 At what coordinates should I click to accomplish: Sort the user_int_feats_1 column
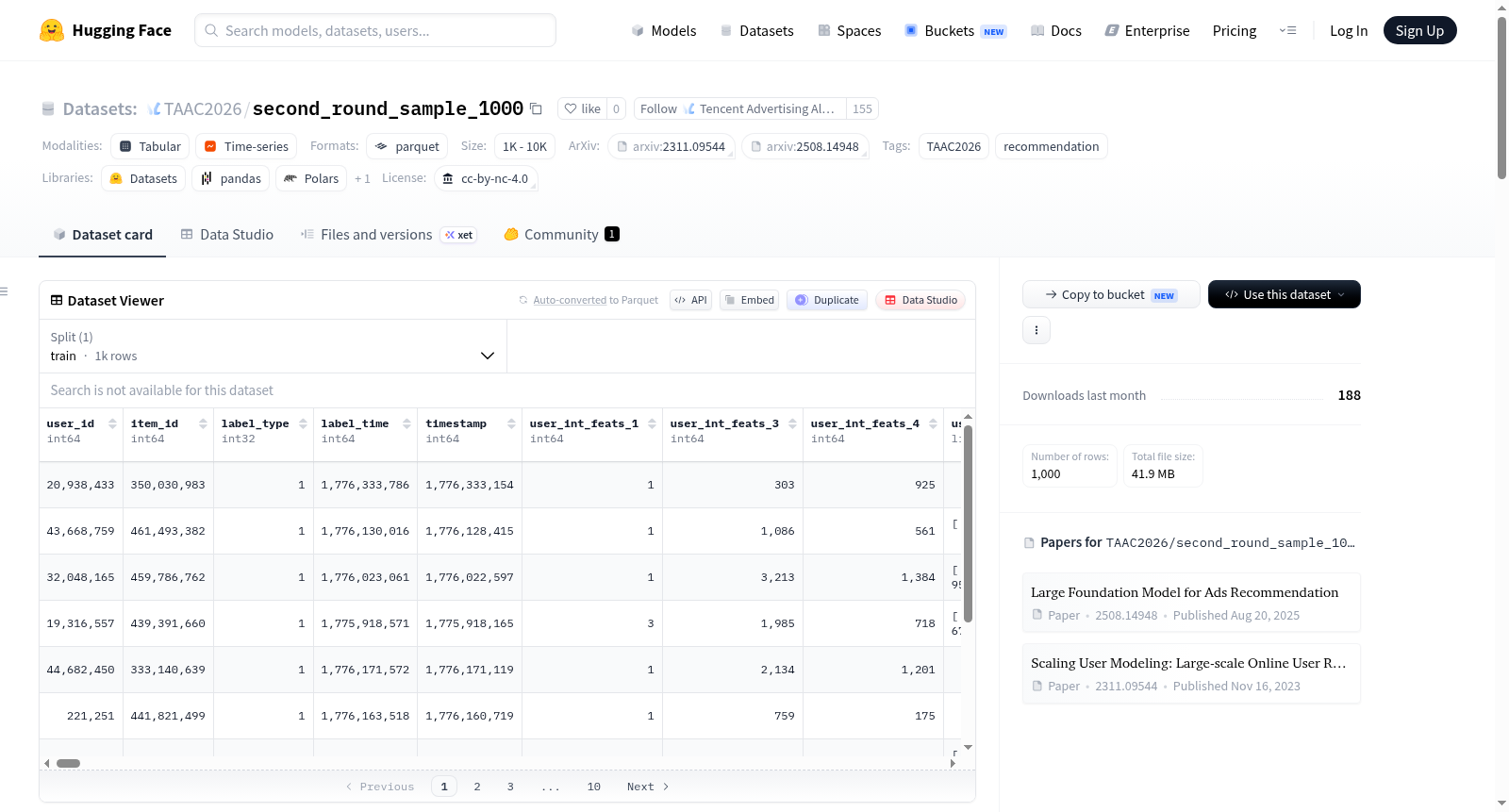652,423
